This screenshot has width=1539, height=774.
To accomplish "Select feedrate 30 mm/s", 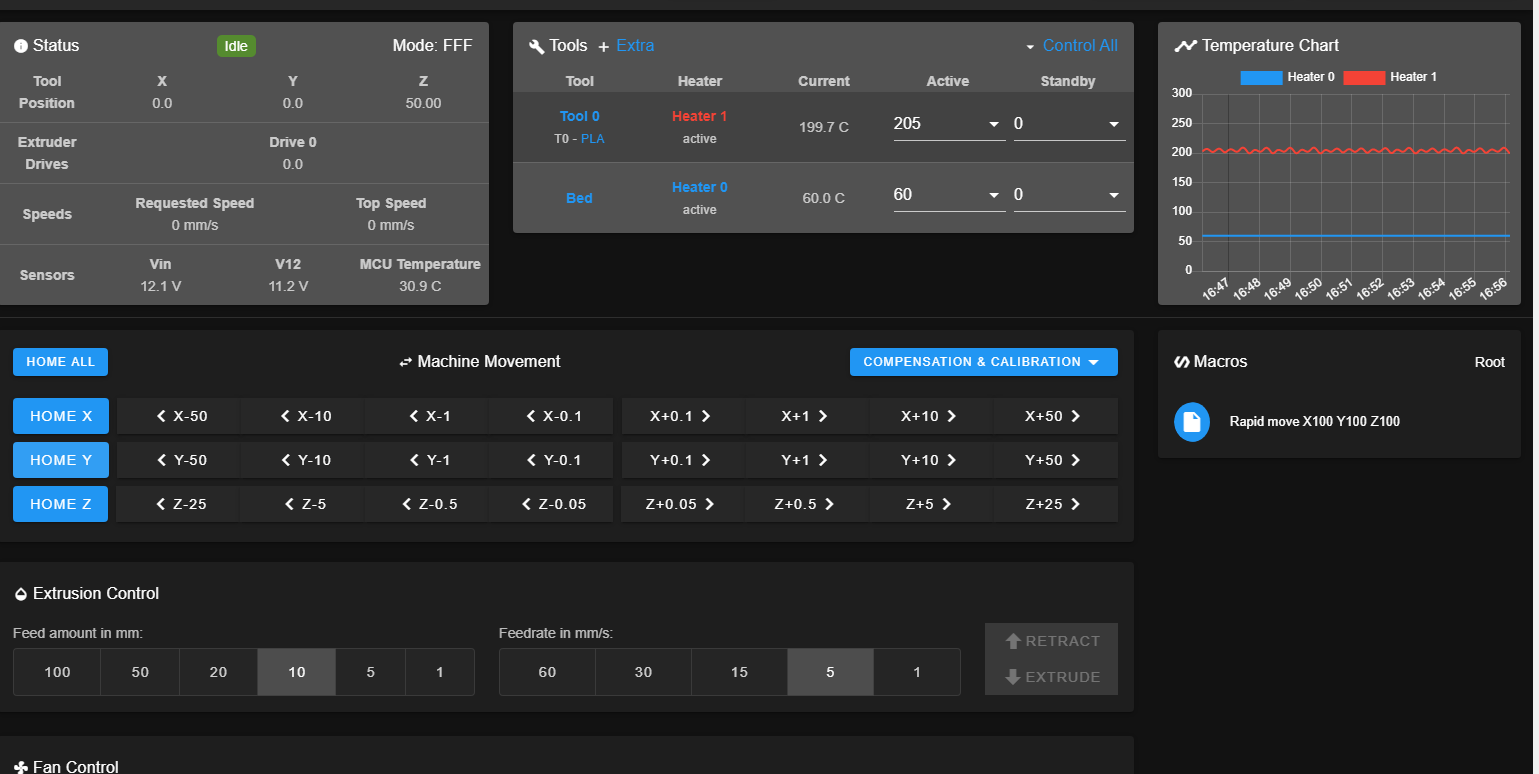I will (643, 672).
